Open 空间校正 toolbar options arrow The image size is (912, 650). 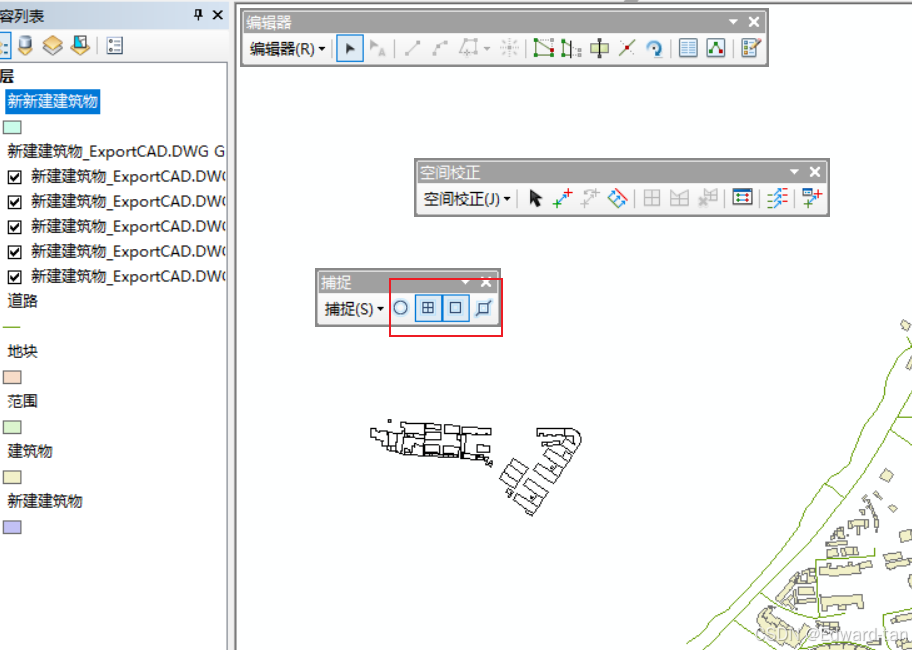pyautogui.click(x=795, y=172)
